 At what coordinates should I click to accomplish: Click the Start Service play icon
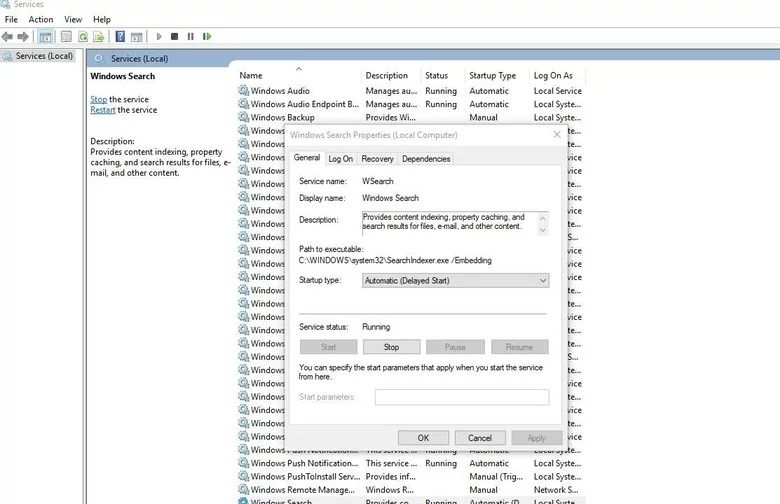(159, 36)
